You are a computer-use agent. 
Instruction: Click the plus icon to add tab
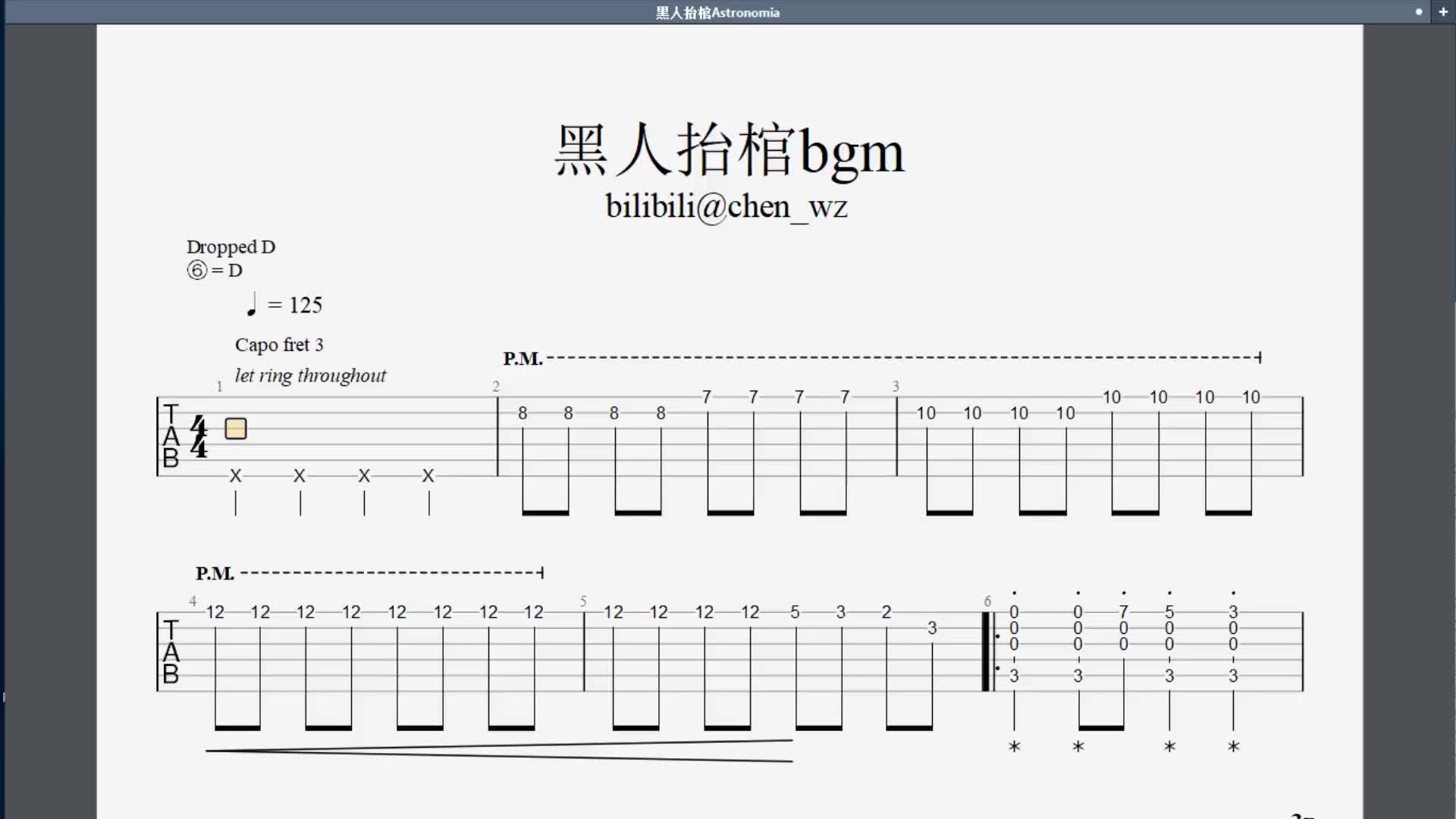coord(1443,12)
